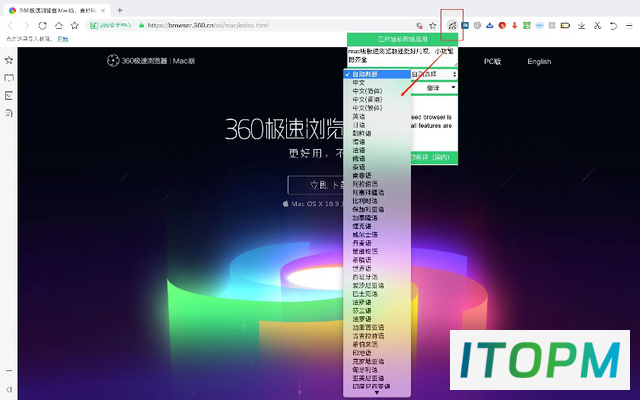This screenshot has height=400, width=640.
Task: Select 芬兰语 in the language list
Action: (x=377, y=311)
